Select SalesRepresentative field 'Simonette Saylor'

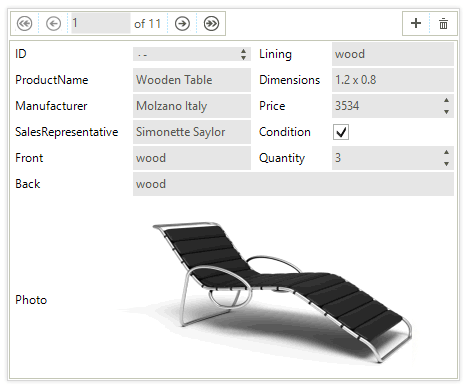pos(192,132)
